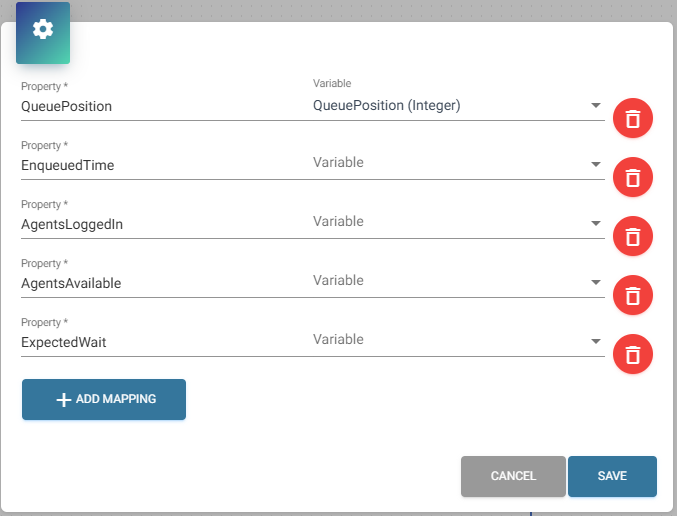Edit the QueuePosition property field

[160, 106]
